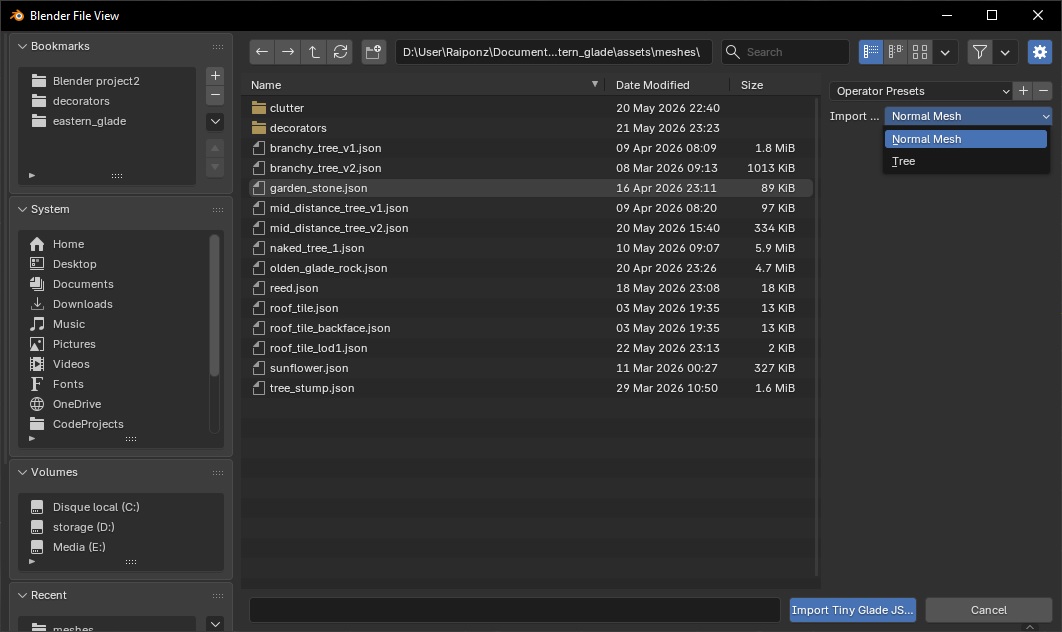Open filter settings dropdown
This screenshot has width=1062, height=632.
[x=1005, y=52]
